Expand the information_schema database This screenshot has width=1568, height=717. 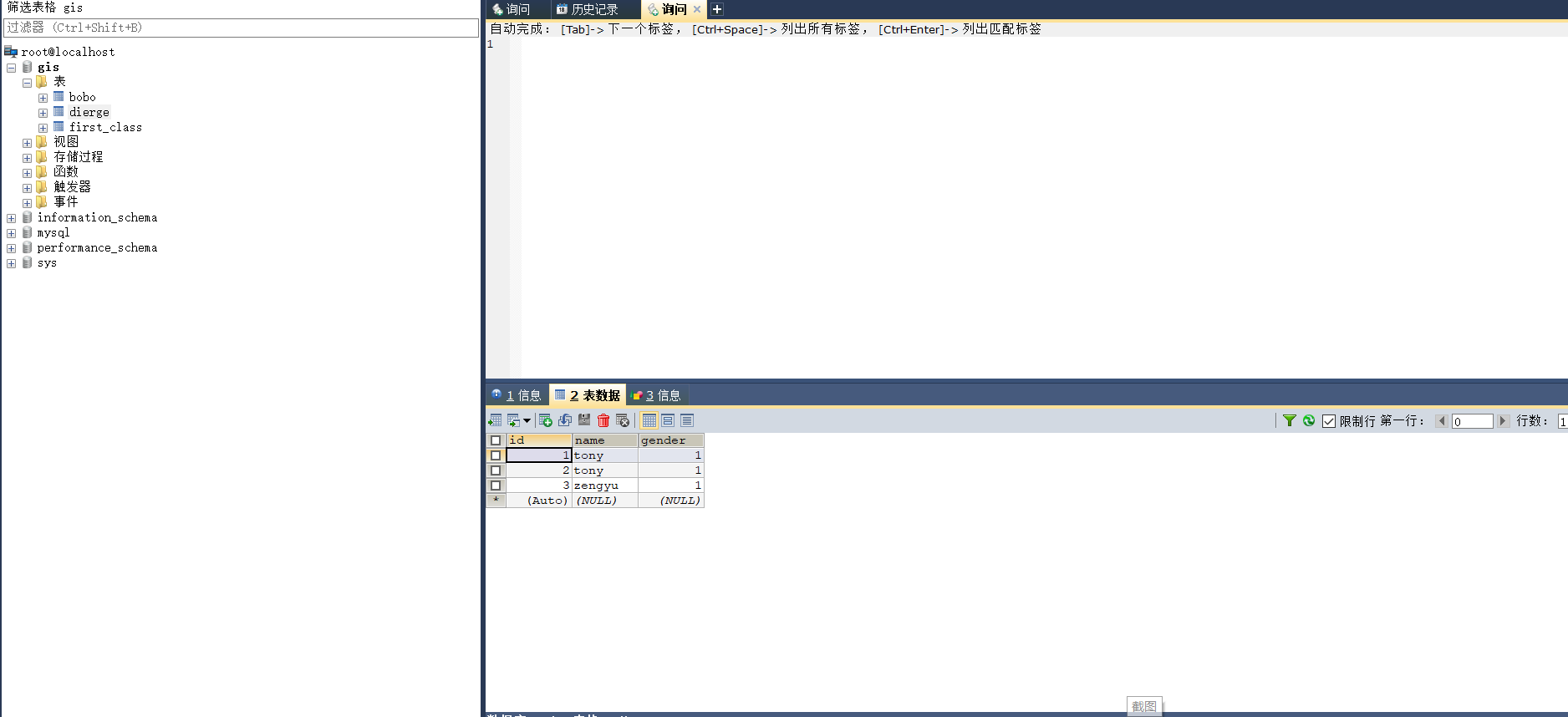(x=11, y=218)
